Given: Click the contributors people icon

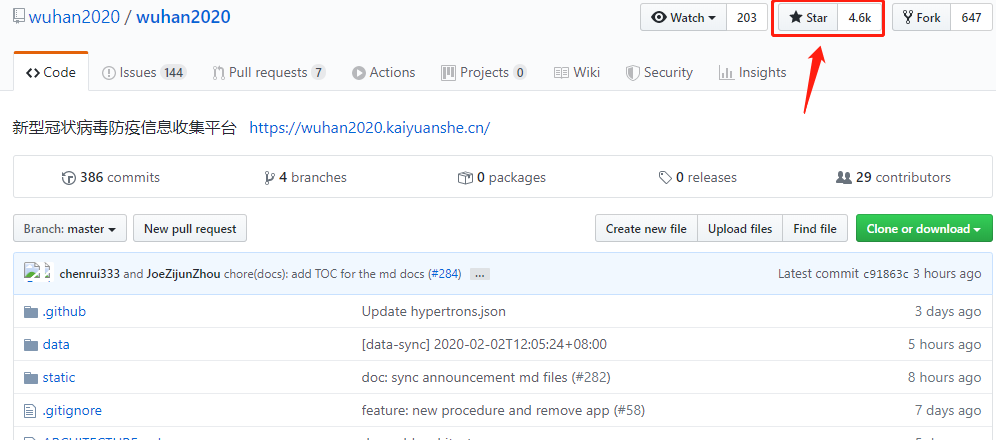Looking at the screenshot, I should point(843,178).
